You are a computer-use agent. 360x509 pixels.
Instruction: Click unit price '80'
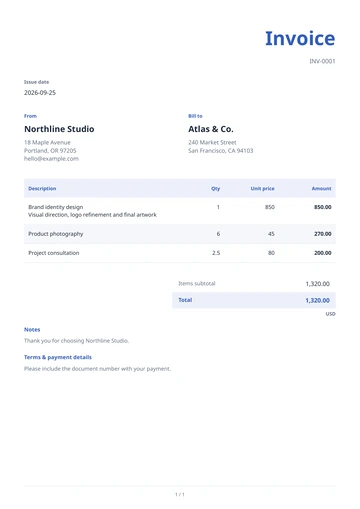(271, 253)
